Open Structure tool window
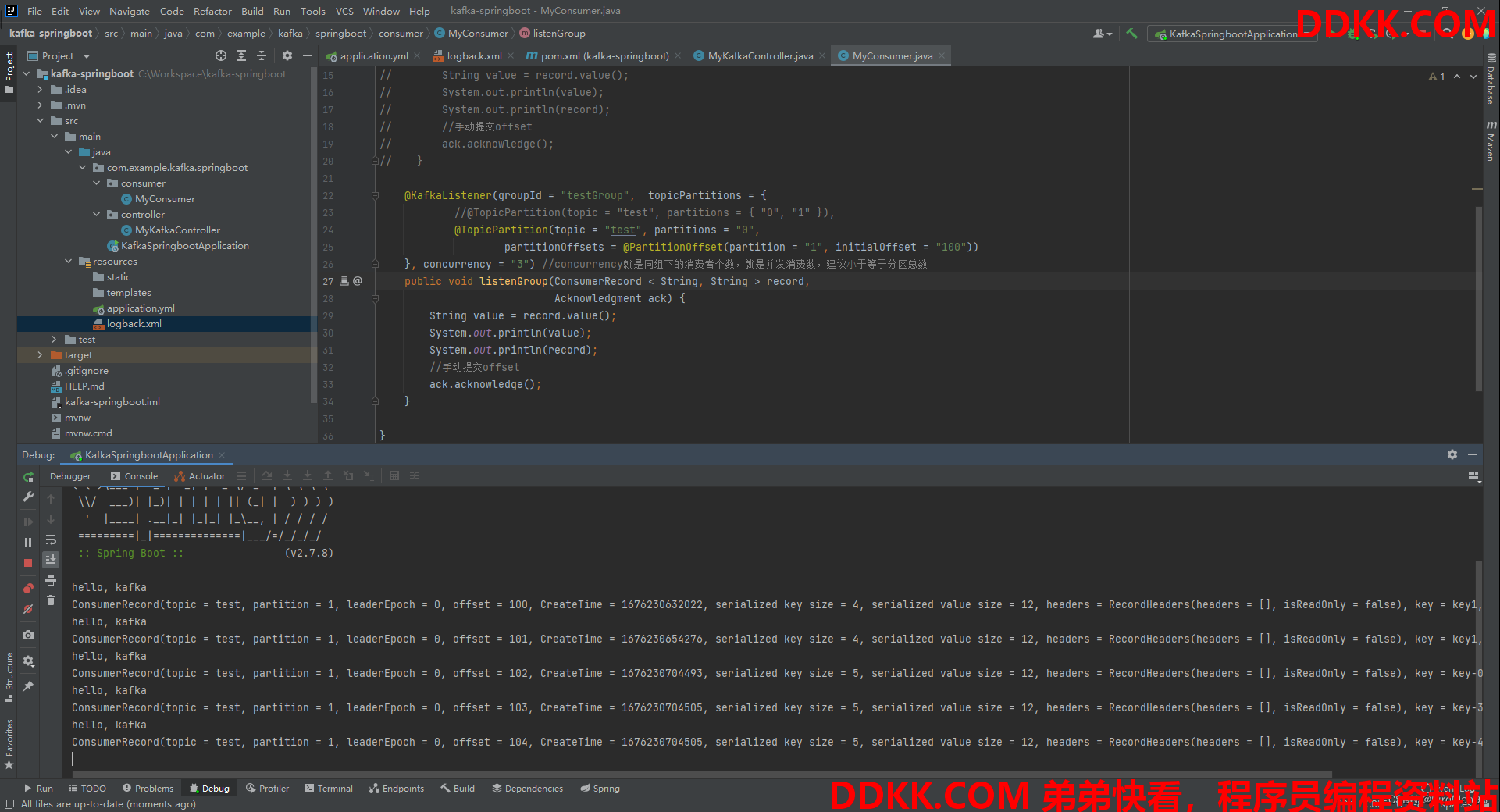 pyautogui.click(x=9, y=676)
